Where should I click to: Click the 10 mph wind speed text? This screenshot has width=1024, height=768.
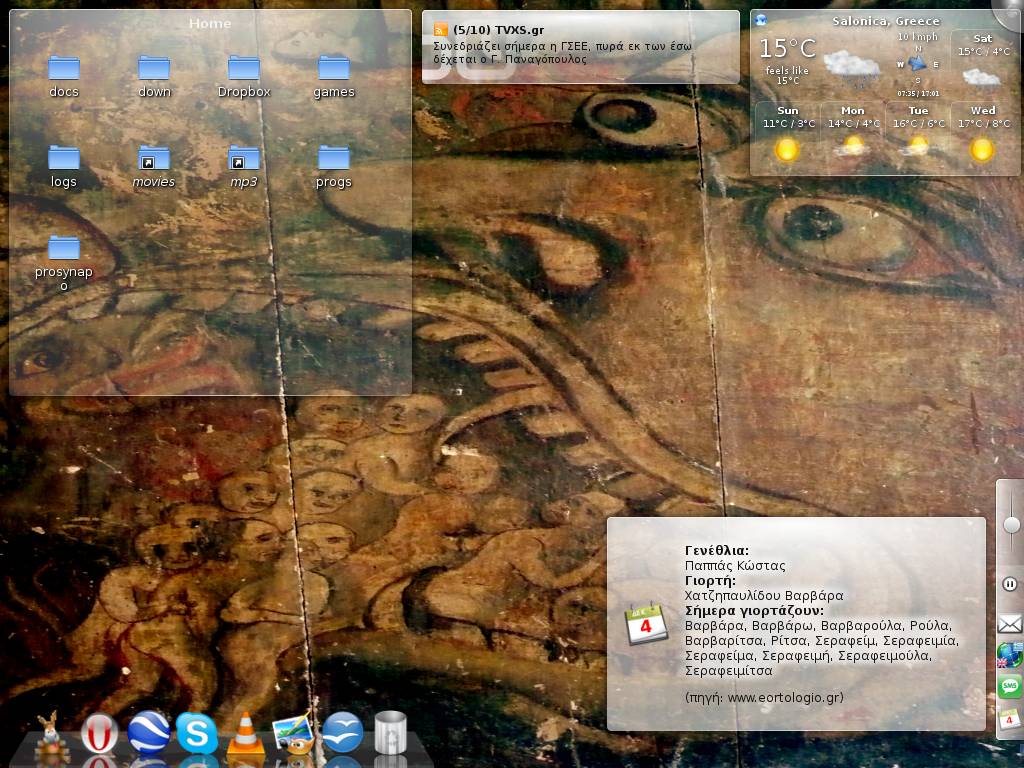coord(918,37)
